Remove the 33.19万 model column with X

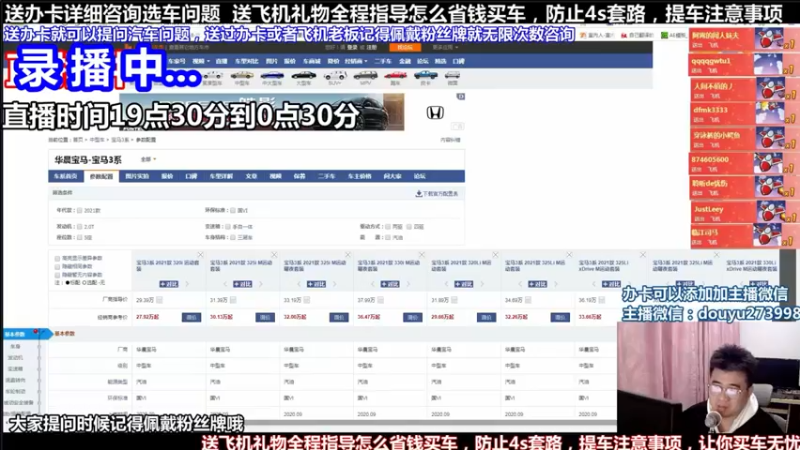[348, 255]
